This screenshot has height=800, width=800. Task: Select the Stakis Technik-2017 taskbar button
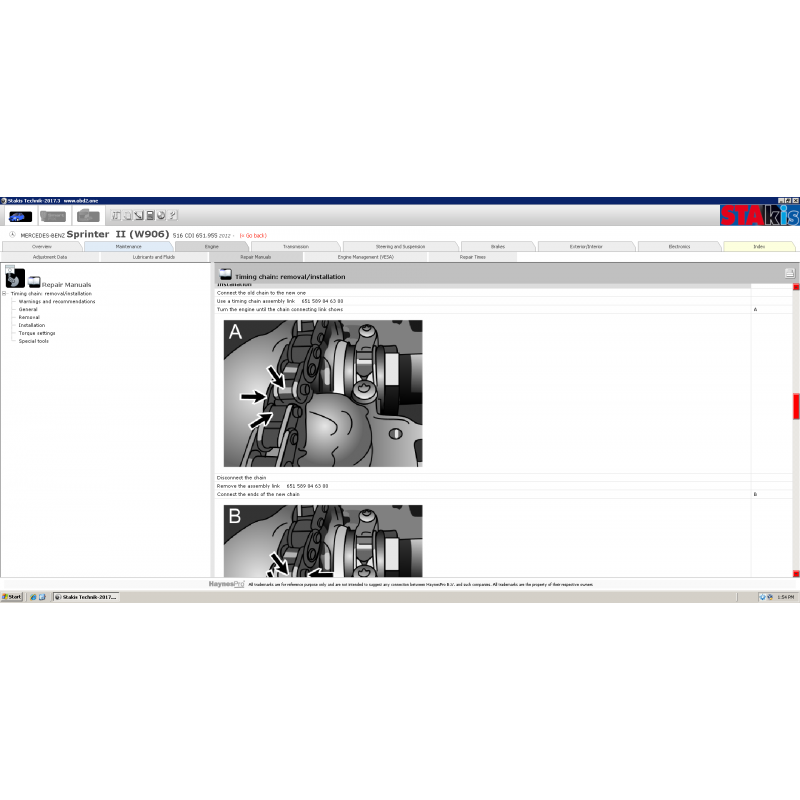(85, 596)
